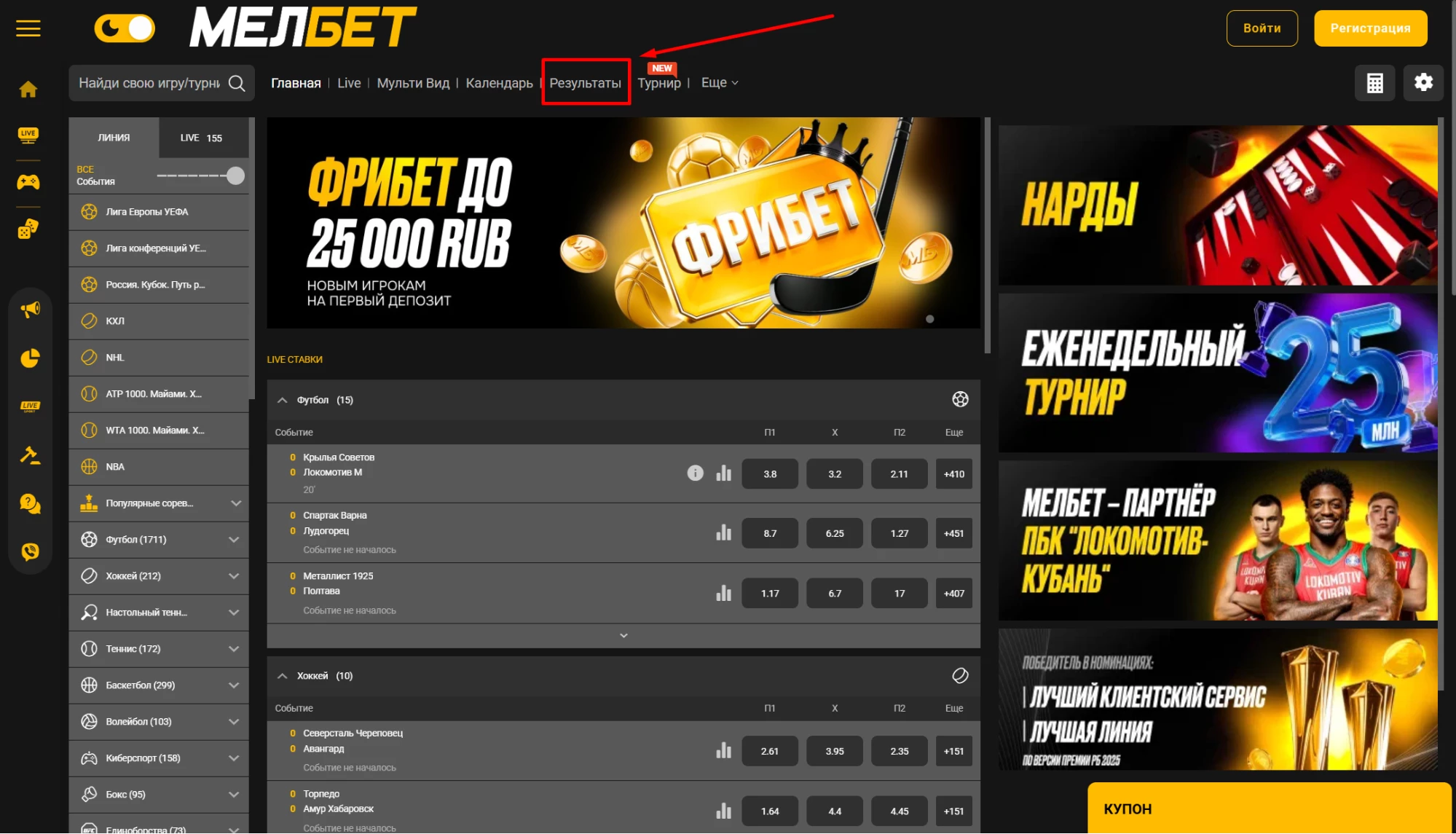1456x834 pixels.
Task: Open the gamepad icon in sidebar
Action: (28, 182)
